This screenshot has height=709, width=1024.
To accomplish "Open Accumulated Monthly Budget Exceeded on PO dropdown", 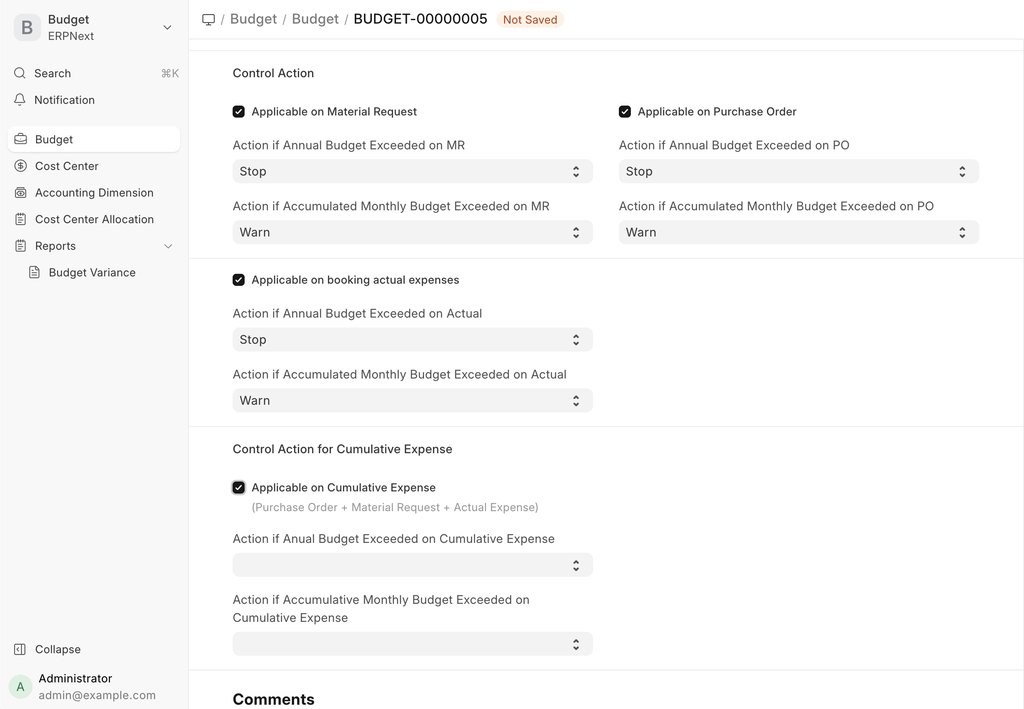I will tap(798, 232).
